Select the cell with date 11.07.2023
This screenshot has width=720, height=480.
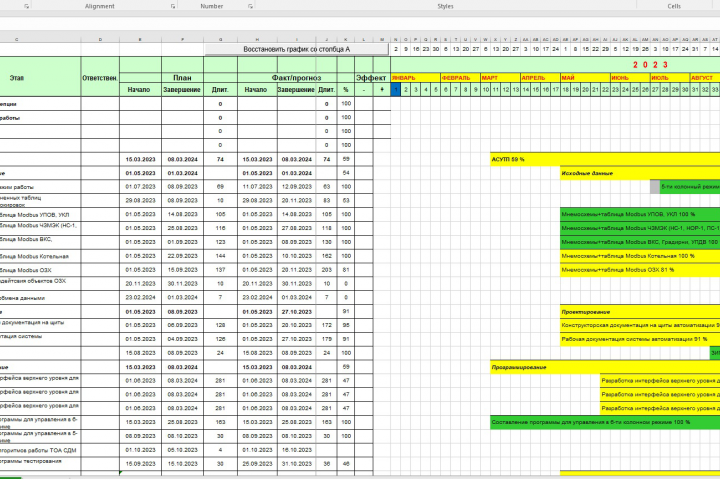click(257, 187)
